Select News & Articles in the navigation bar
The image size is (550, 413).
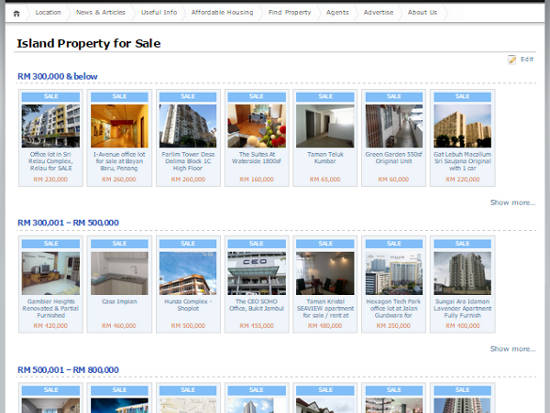[x=101, y=13]
